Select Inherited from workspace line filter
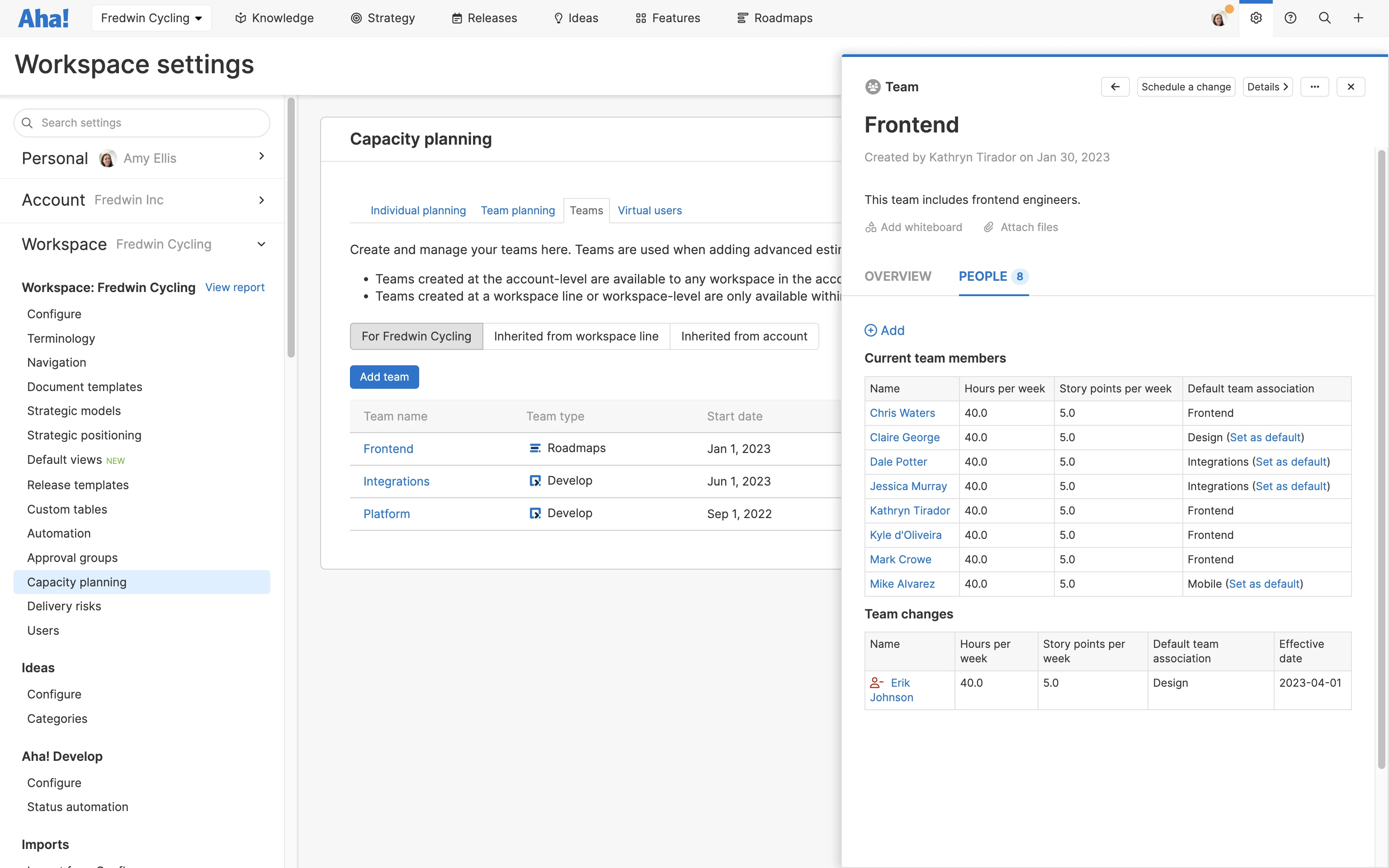 (x=576, y=336)
